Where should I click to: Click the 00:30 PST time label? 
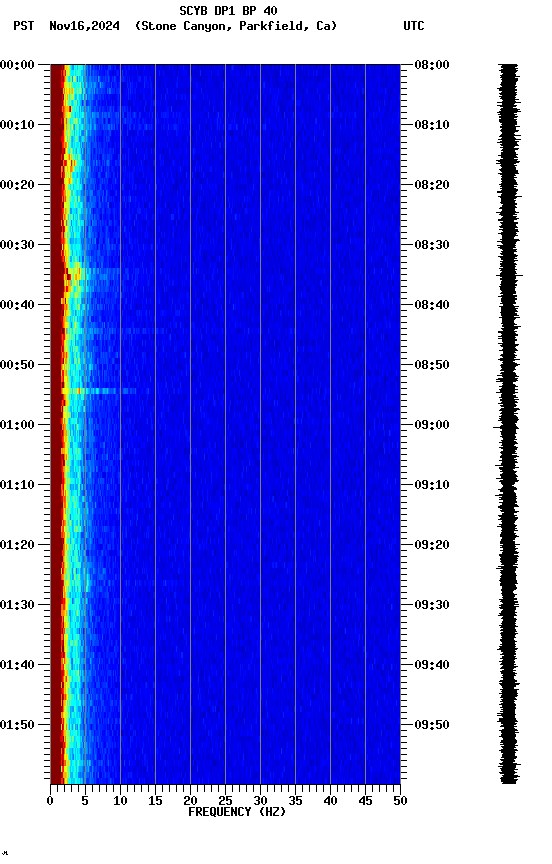(x=17, y=245)
